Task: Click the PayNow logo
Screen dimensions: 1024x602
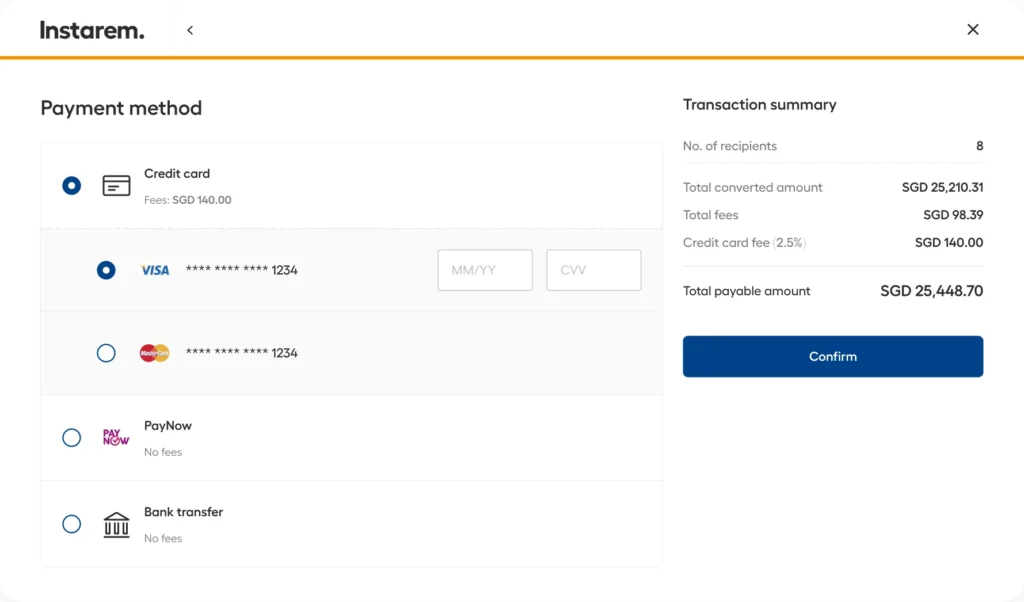Action: [x=115, y=437]
